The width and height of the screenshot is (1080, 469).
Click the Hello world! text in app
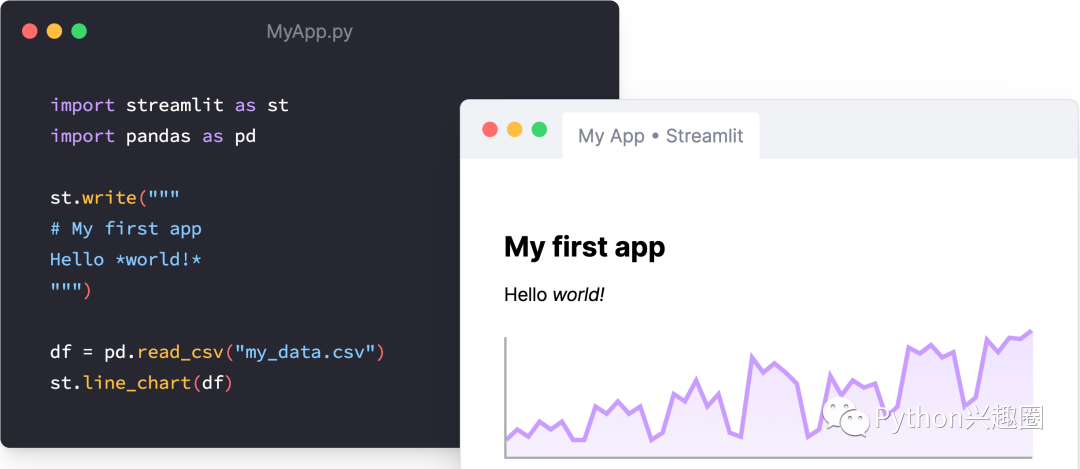click(554, 295)
